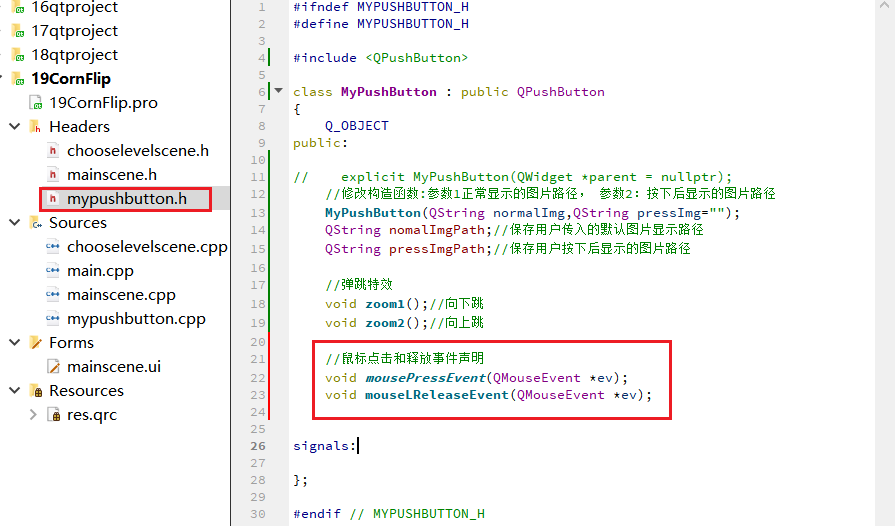Click scroll-up arrow of editor scrollbar
Screen dimensions: 895x526
click(x=884, y=6)
